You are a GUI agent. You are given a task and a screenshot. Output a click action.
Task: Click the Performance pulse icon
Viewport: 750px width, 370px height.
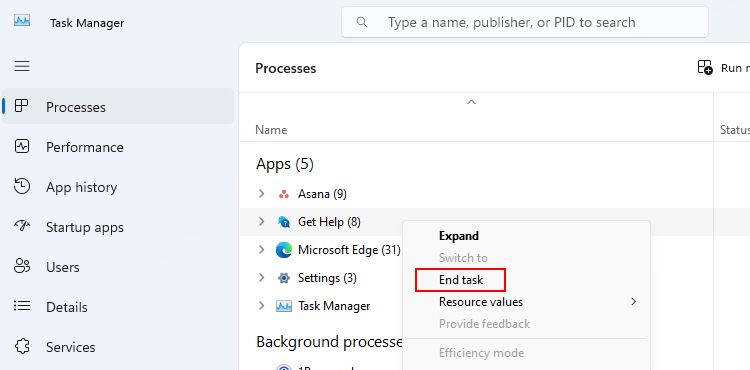[x=22, y=146]
